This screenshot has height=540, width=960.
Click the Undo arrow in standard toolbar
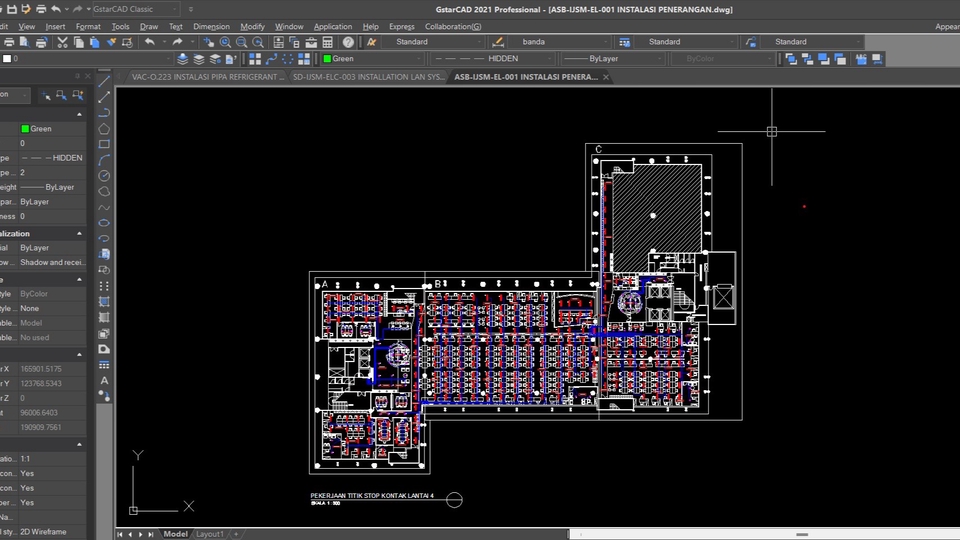pos(150,42)
